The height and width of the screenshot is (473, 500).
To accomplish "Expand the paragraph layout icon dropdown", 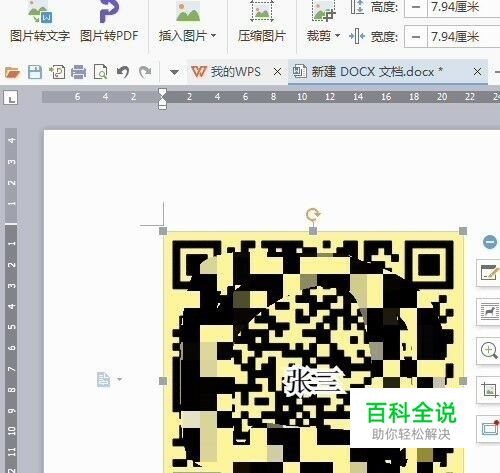I will click(119, 379).
